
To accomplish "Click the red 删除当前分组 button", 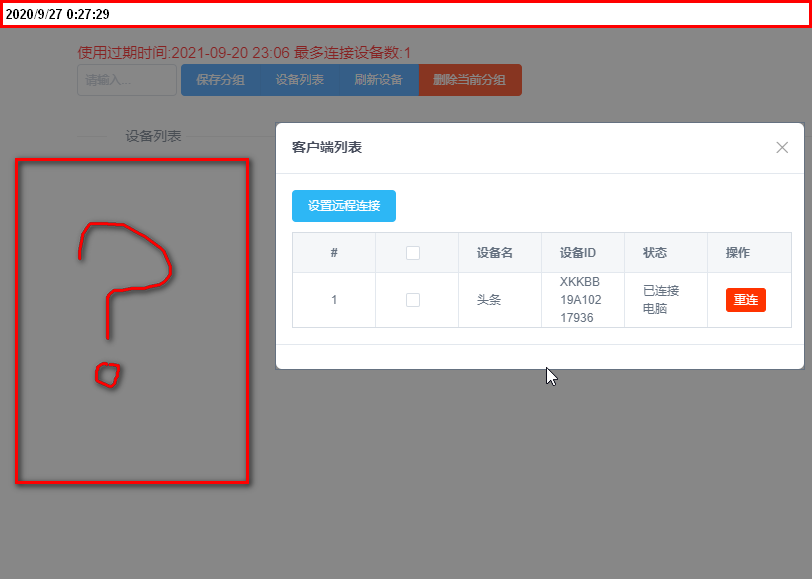I will [x=470, y=80].
